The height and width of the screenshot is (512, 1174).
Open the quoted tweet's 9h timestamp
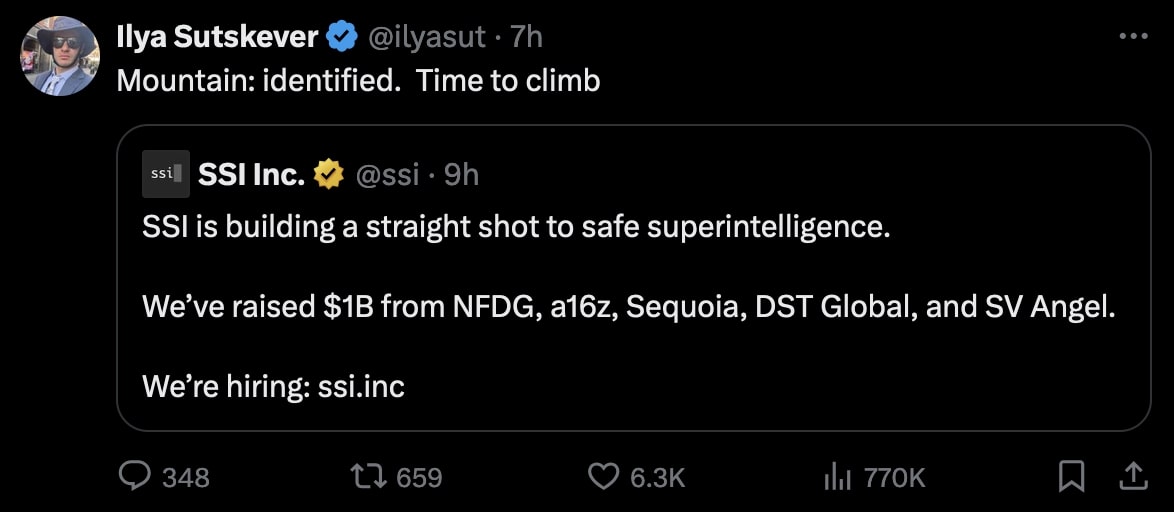tap(461, 175)
